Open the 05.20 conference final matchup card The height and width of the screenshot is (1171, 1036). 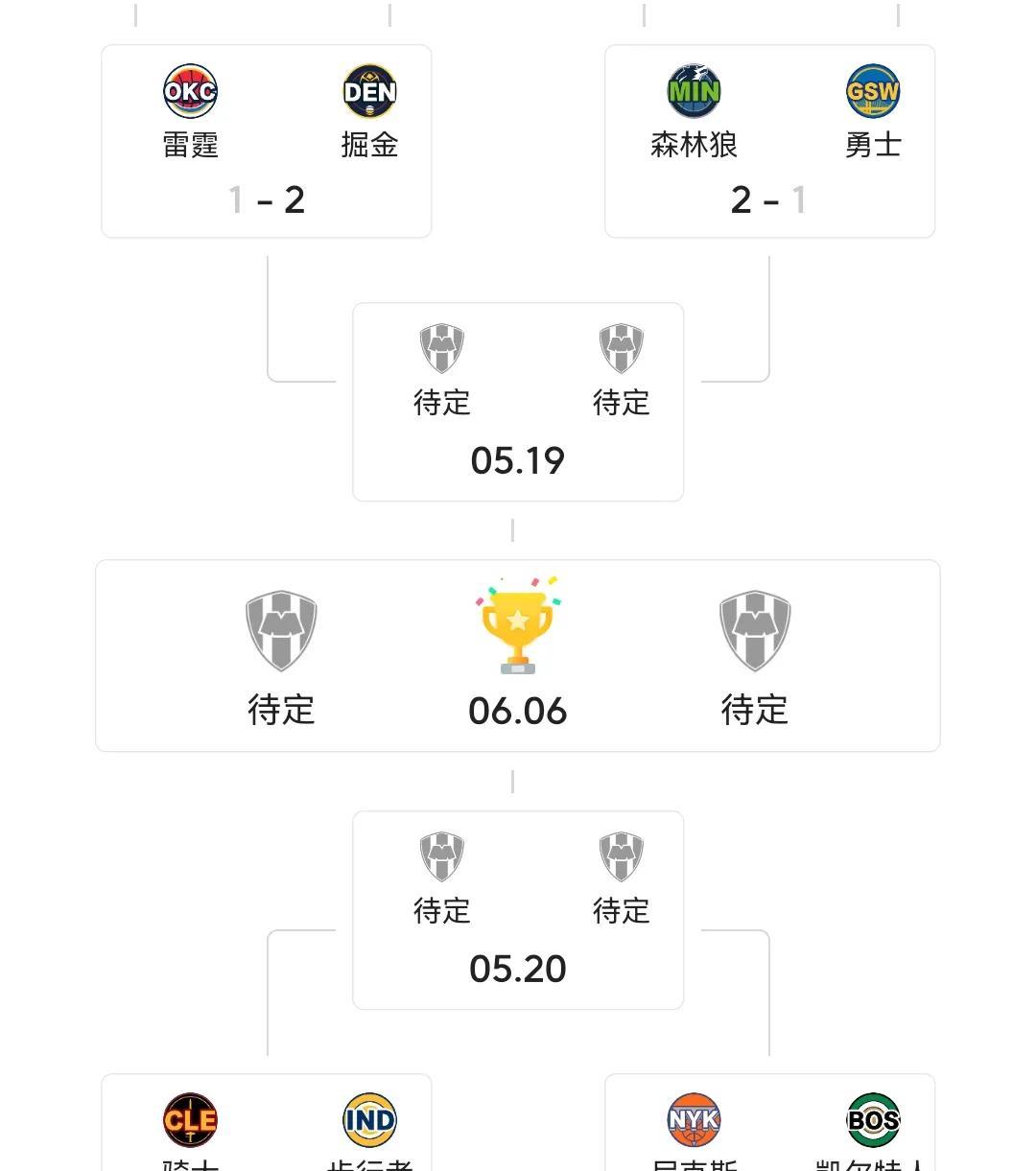pos(518,910)
